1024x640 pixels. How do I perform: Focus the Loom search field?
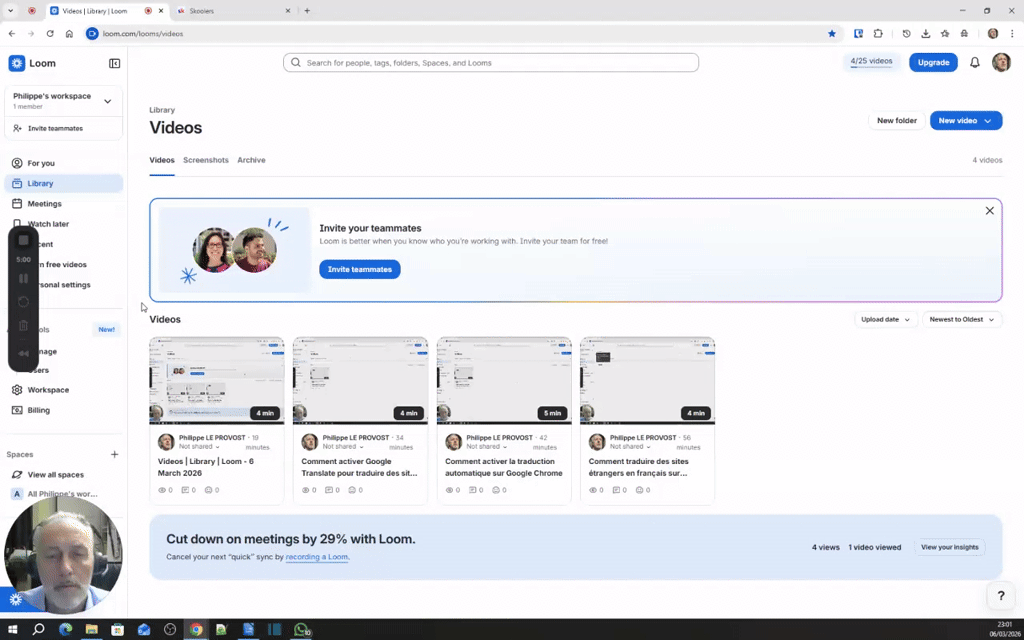point(491,63)
